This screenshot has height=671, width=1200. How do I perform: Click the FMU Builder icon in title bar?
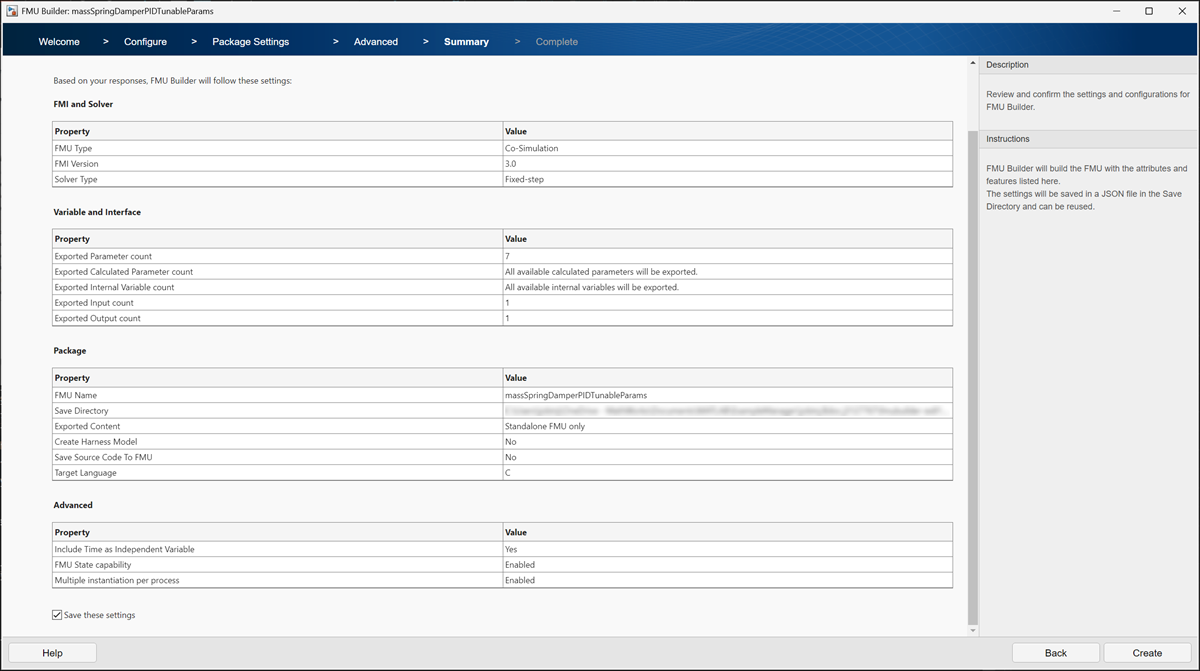(11, 11)
